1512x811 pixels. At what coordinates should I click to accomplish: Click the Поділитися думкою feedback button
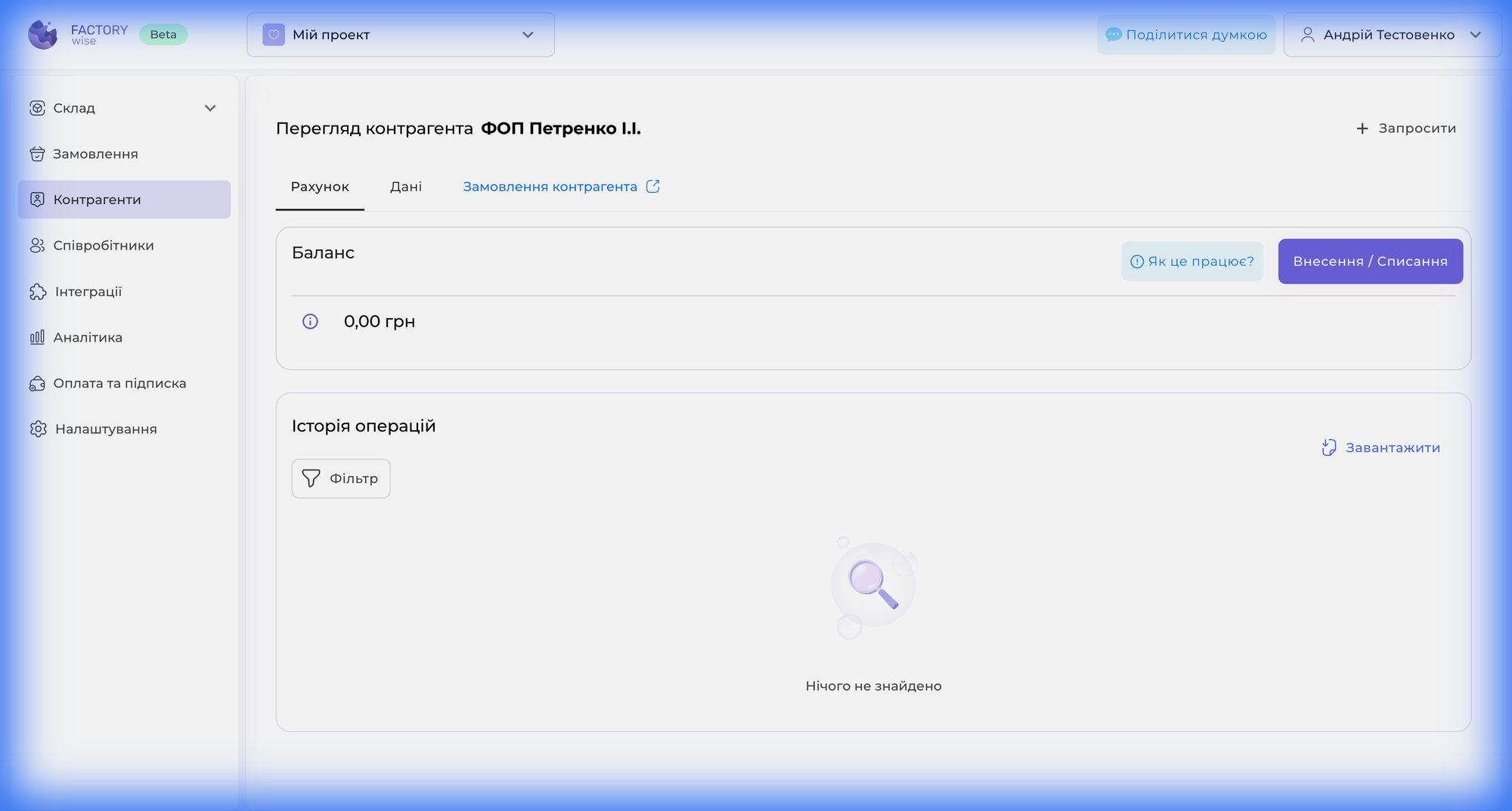1185,35
